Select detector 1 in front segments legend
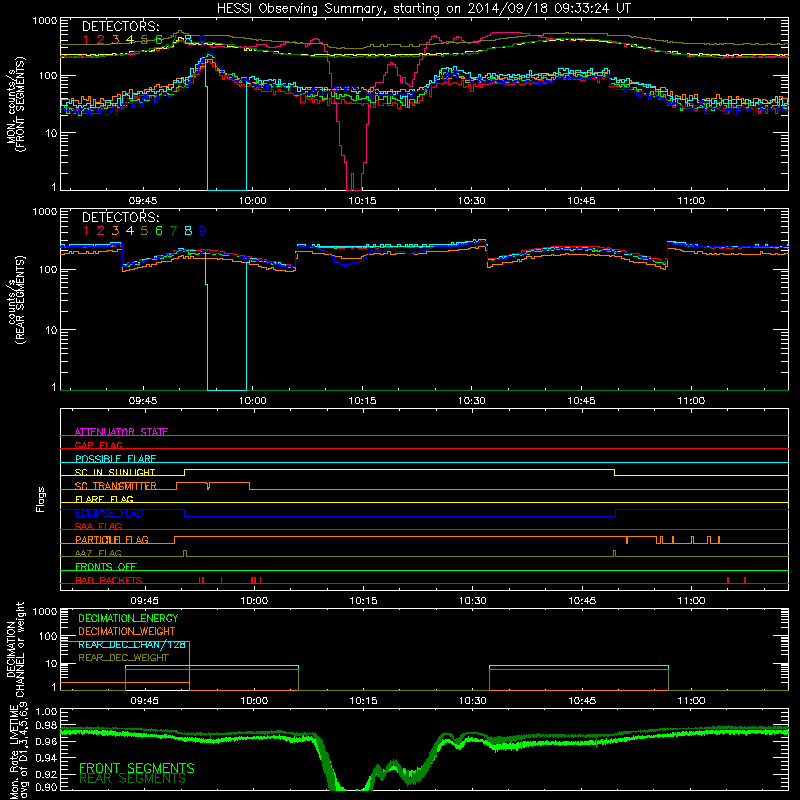This screenshot has width=800, height=800. (86, 40)
